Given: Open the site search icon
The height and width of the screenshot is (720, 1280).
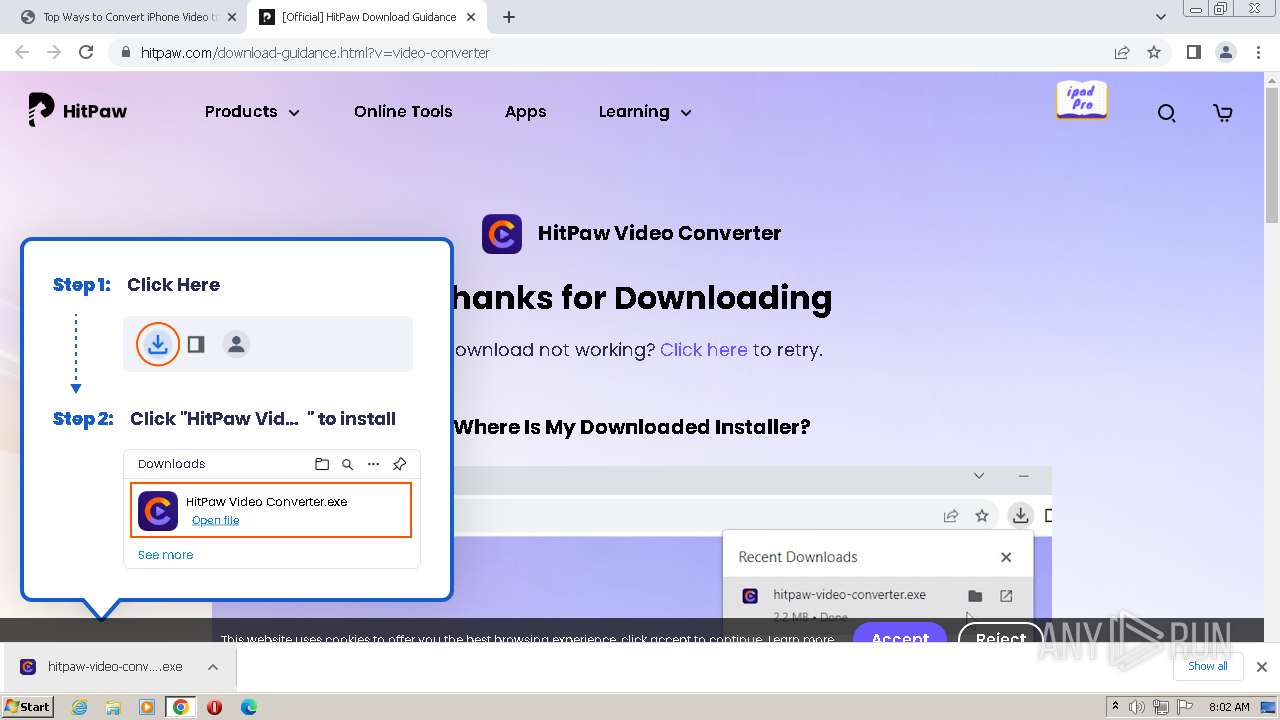Looking at the screenshot, I should tap(1166, 113).
